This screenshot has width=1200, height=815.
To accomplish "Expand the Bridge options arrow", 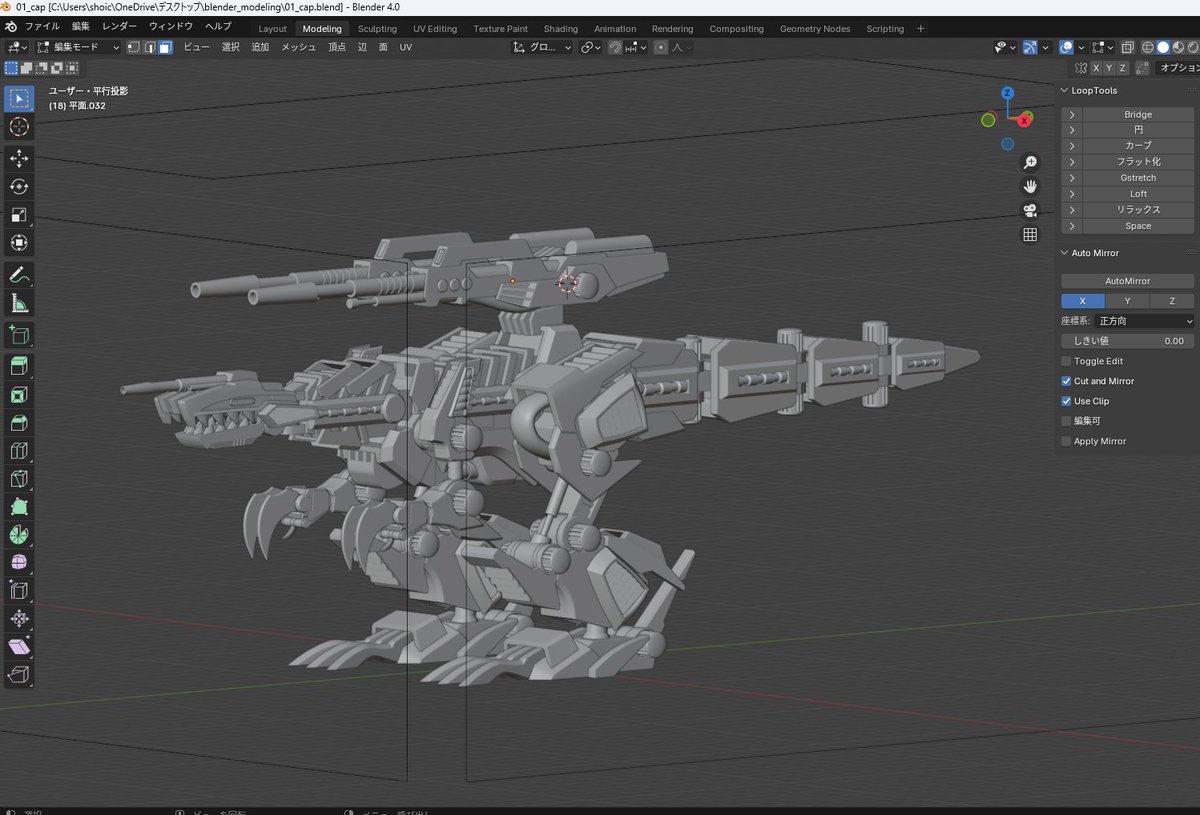I will coord(1072,115).
